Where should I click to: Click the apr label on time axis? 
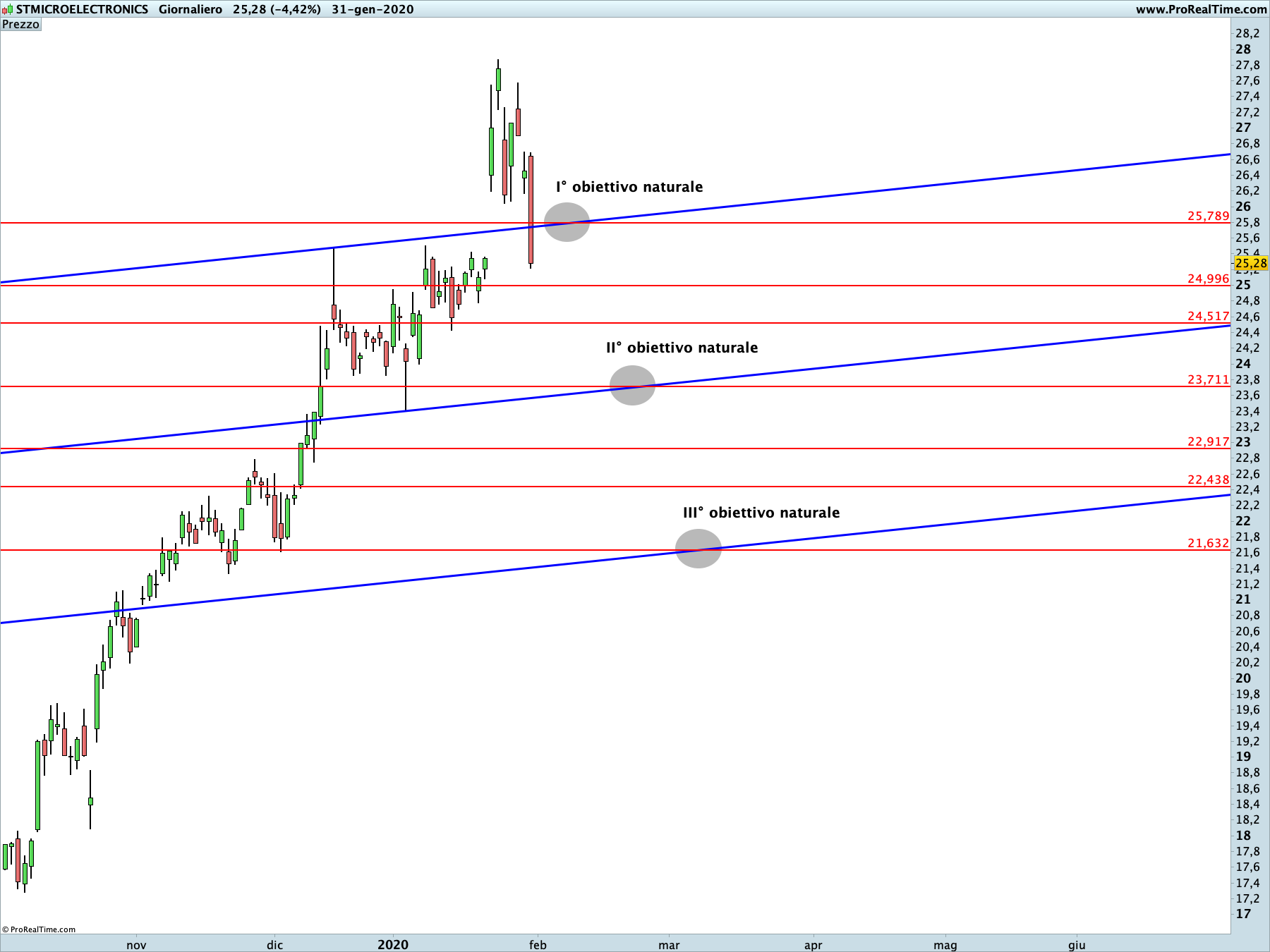pos(813,945)
